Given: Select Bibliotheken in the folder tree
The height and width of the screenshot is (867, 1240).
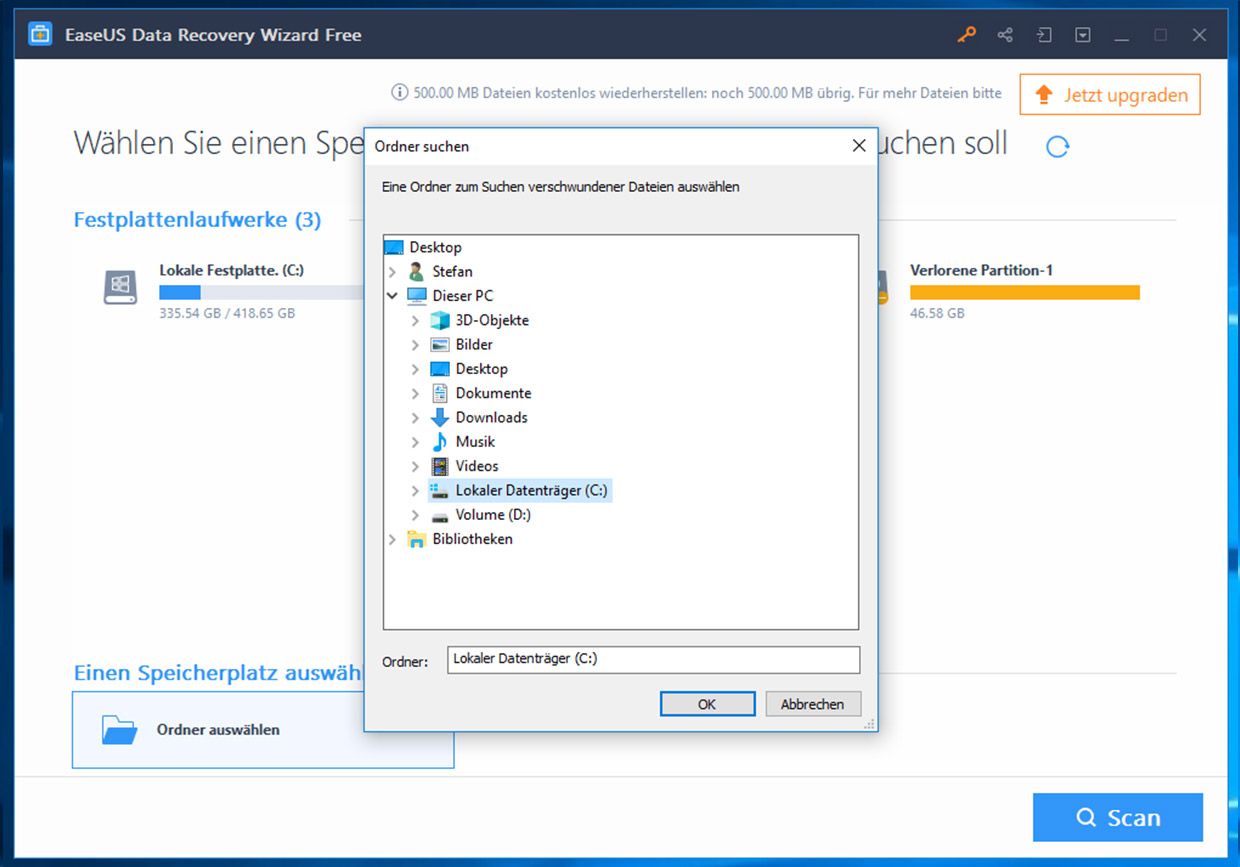Looking at the screenshot, I should point(472,539).
